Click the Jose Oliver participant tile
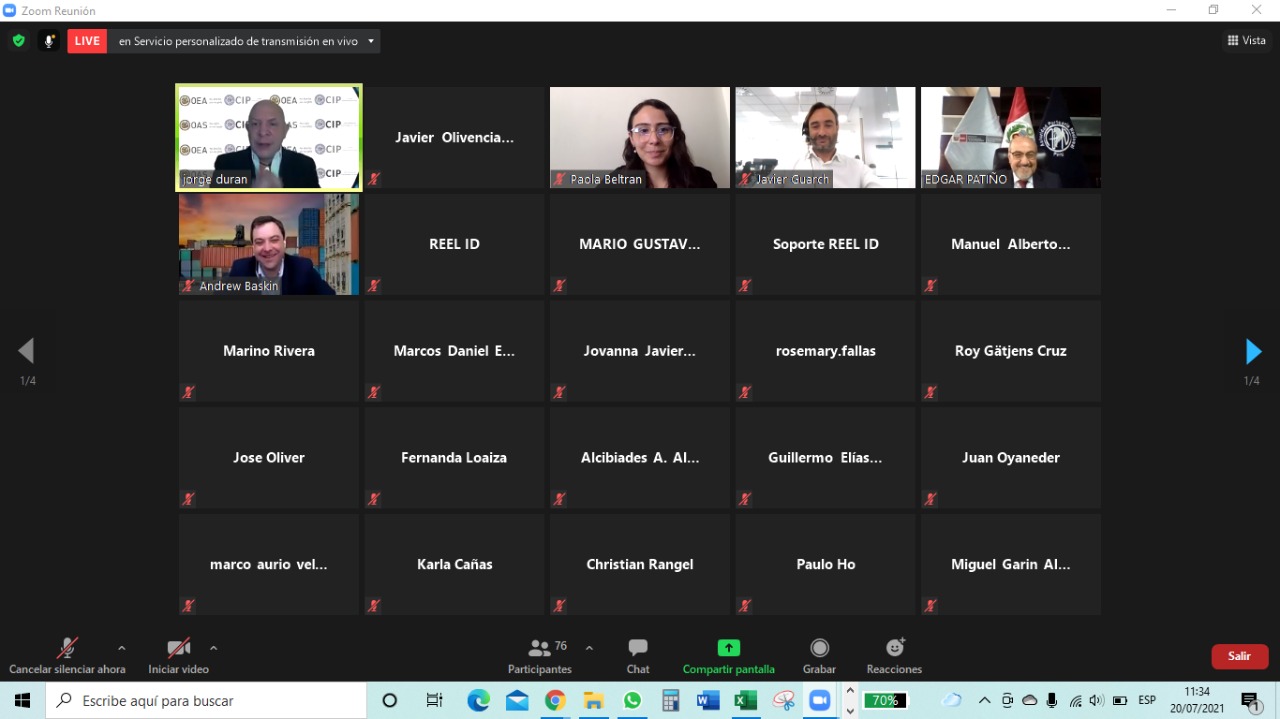The image size is (1280, 719). [269, 457]
